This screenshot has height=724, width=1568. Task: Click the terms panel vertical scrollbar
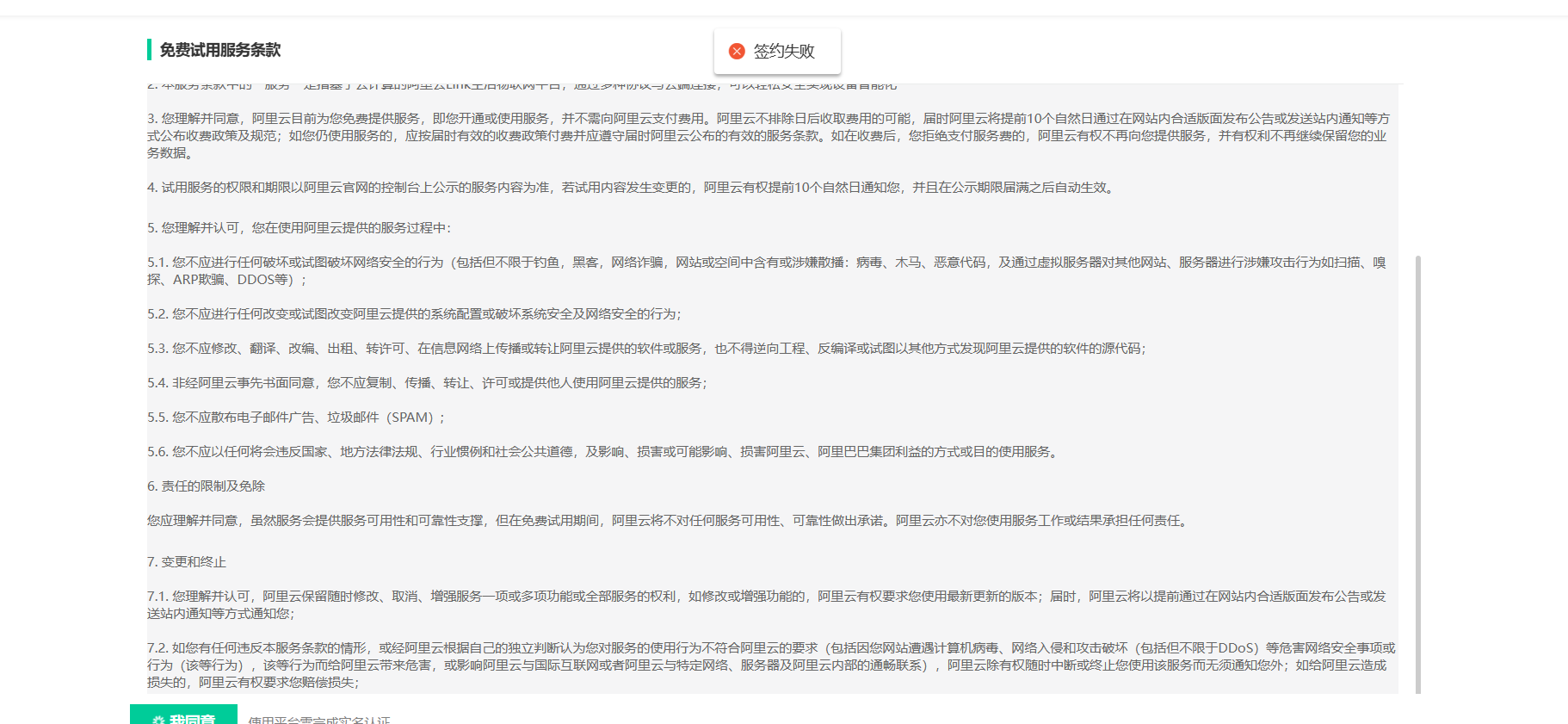pyautogui.click(x=1418, y=473)
